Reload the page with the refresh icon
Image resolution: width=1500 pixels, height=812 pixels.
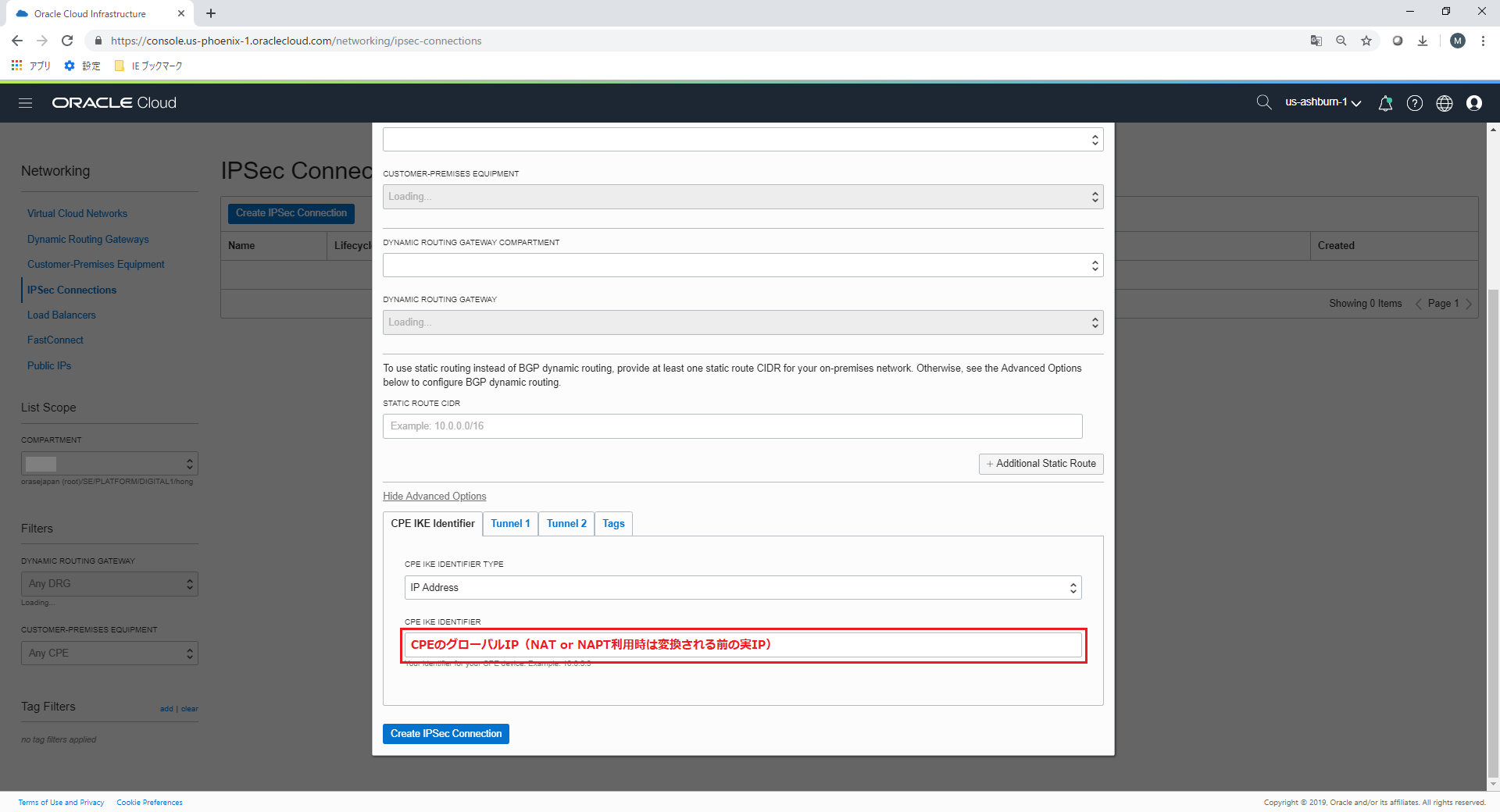[67, 41]
